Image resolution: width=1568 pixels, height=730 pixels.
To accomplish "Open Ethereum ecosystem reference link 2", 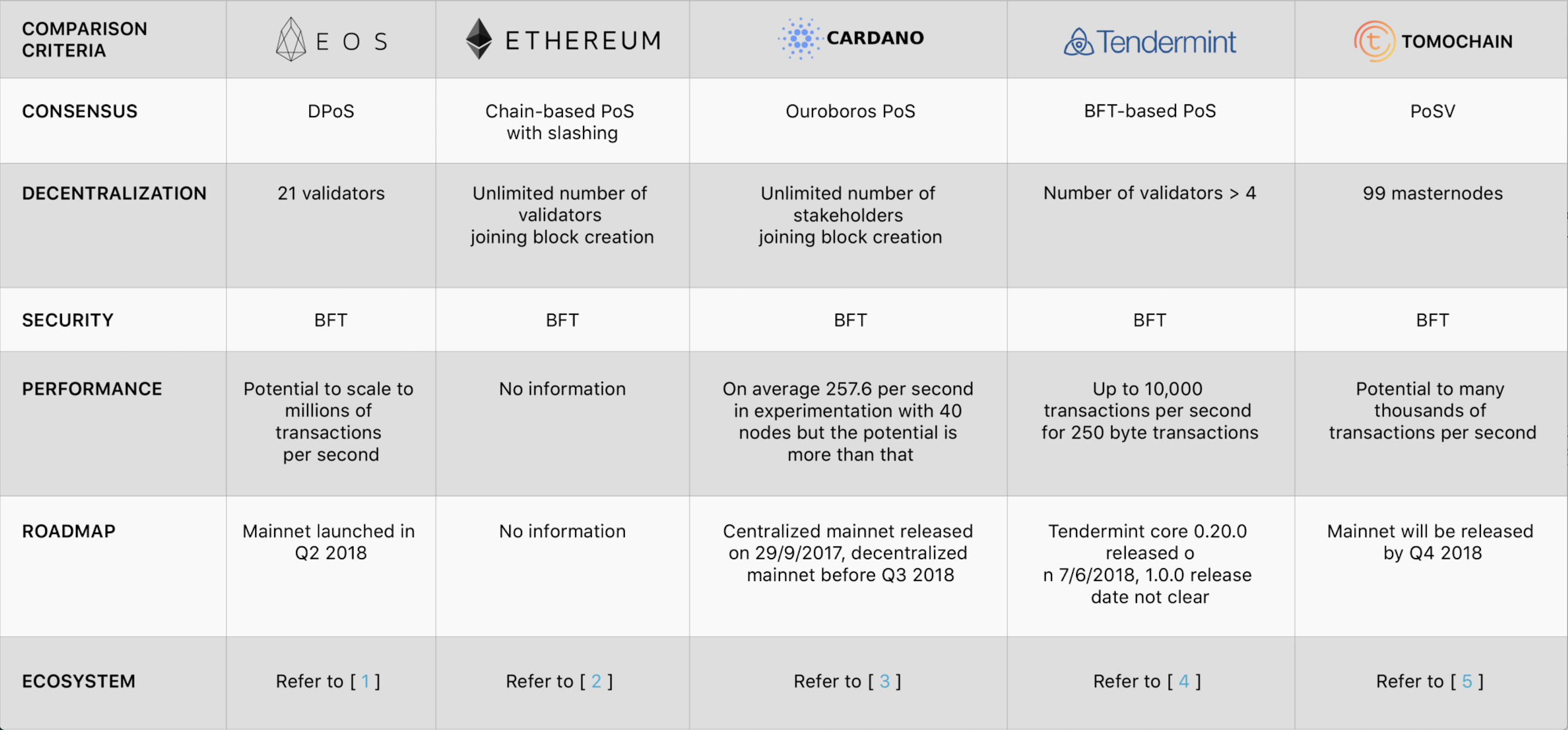I will coord(596,681).
